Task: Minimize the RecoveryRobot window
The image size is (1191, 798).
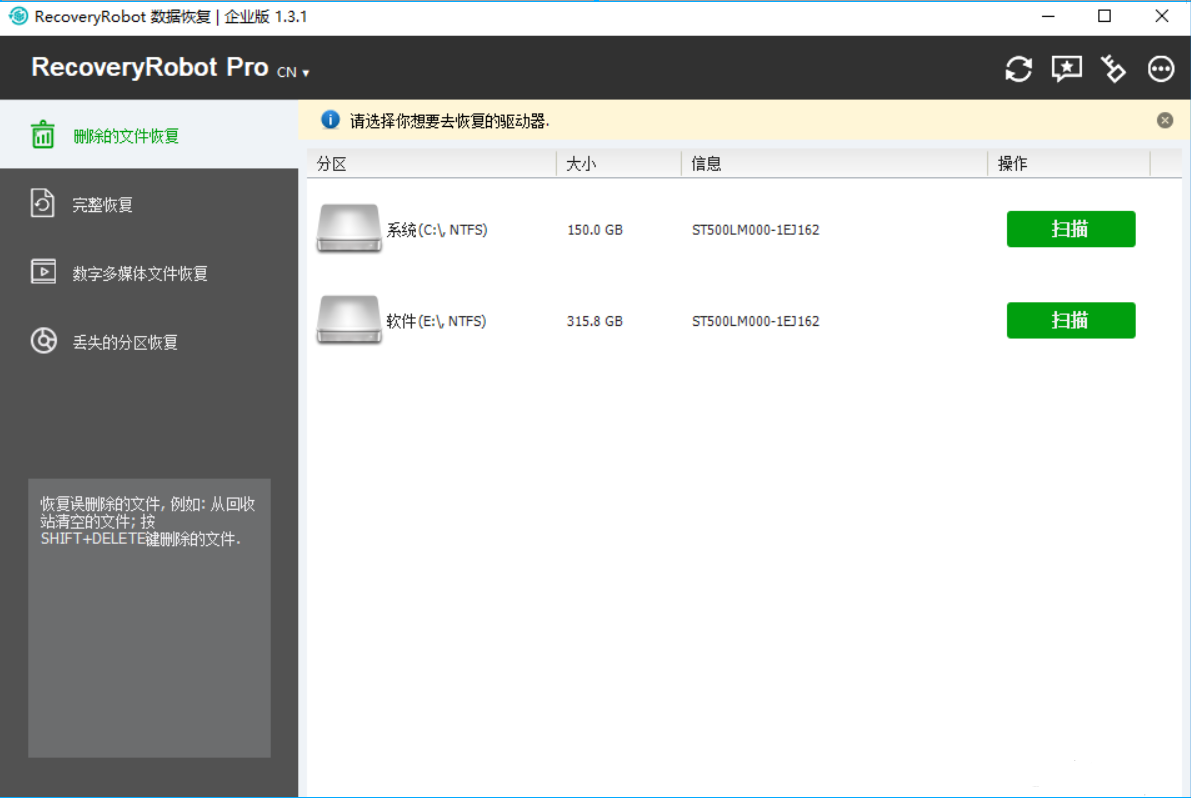Action: click(x=1048, y=17)
